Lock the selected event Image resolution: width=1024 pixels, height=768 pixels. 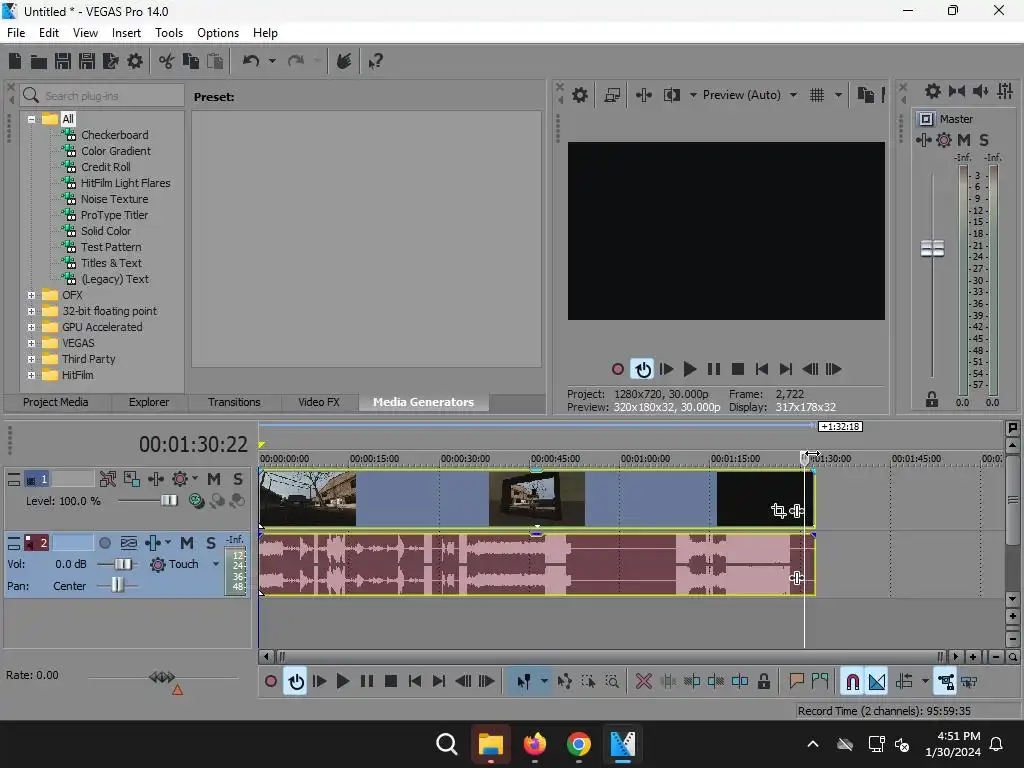(x=763, y=682)
